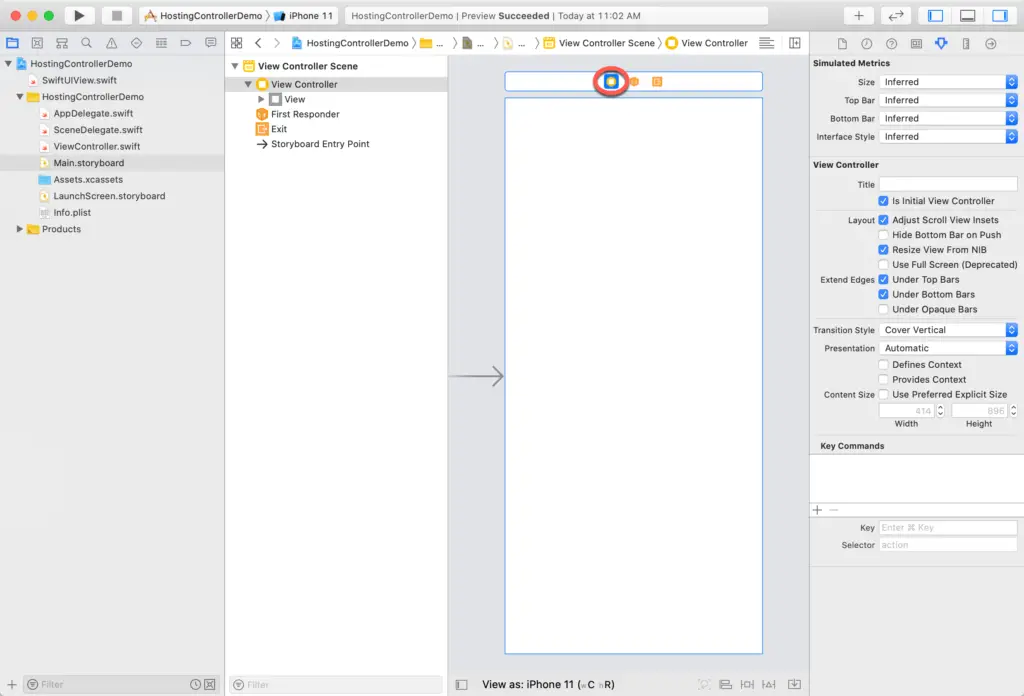The image size is (1024, 696).
Task: Select the Exit dock icon
Action: click(657, 82)
